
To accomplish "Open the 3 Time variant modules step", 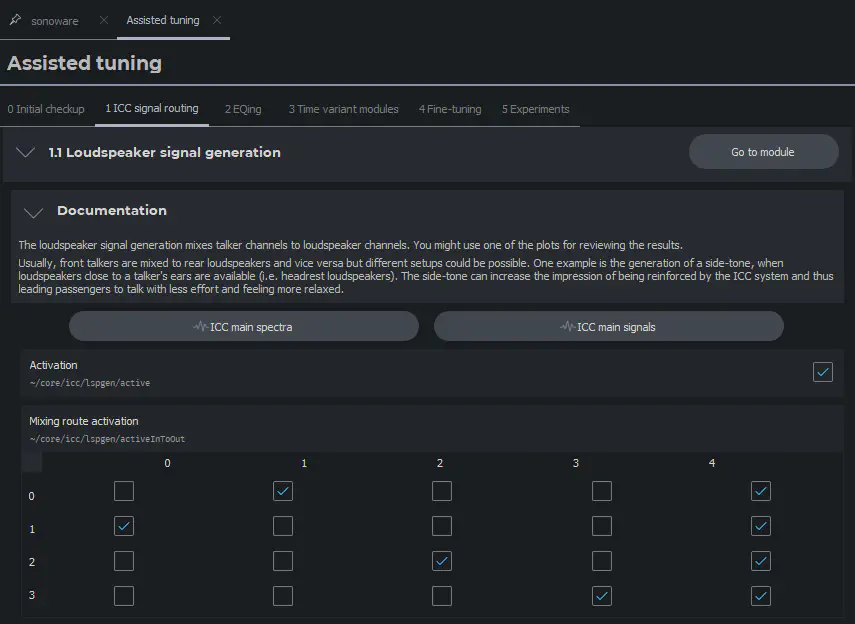I will point(344,109).
